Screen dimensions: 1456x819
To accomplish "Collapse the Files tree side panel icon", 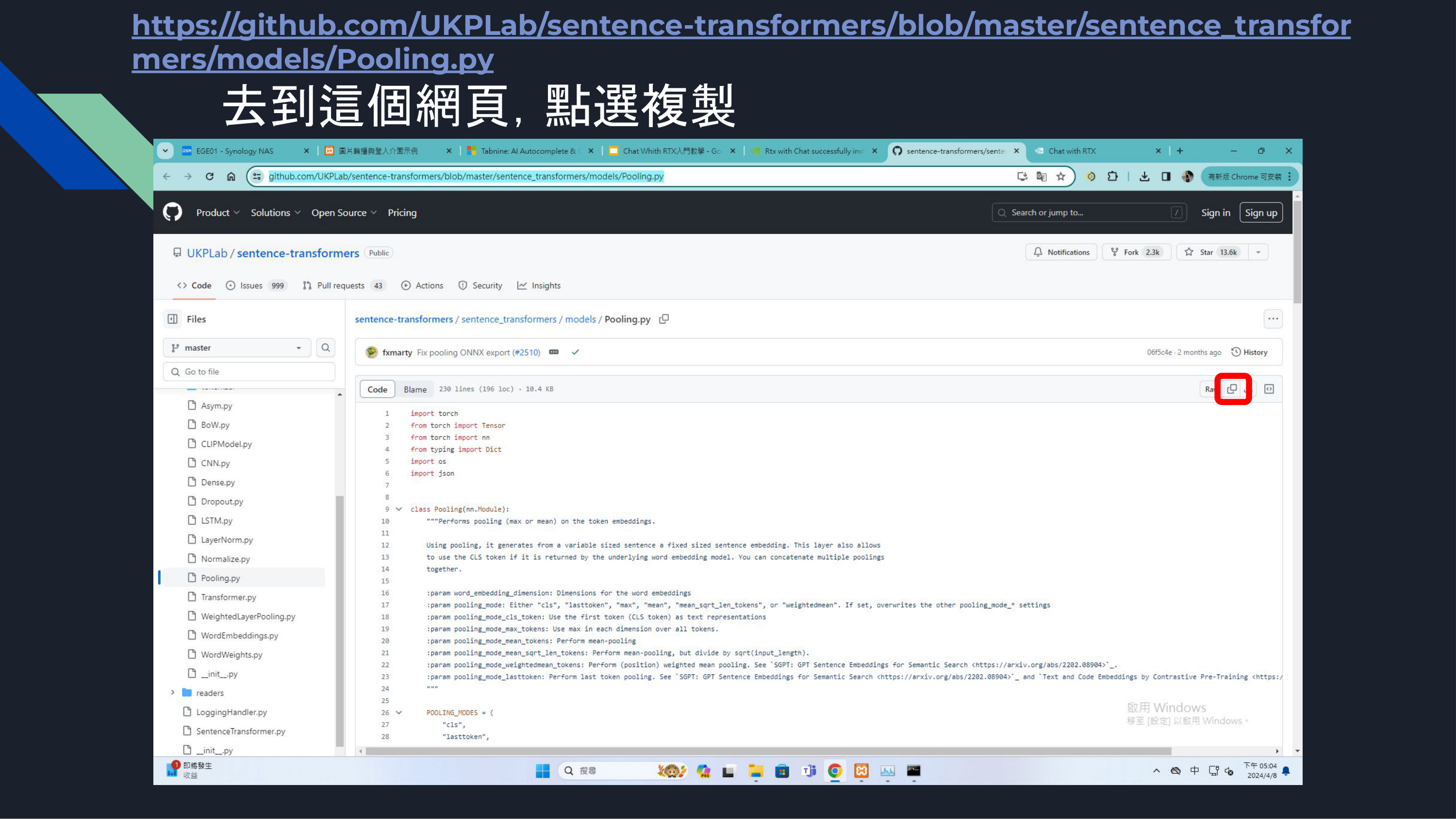I will point(173,319).
